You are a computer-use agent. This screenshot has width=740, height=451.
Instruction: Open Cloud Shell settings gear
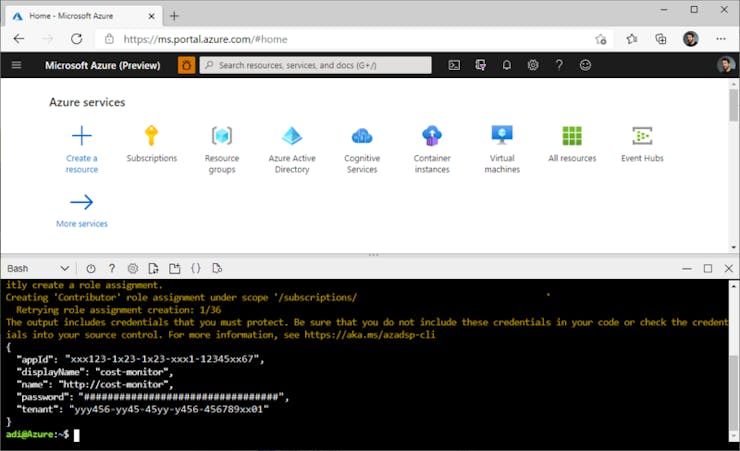[133, 268]
